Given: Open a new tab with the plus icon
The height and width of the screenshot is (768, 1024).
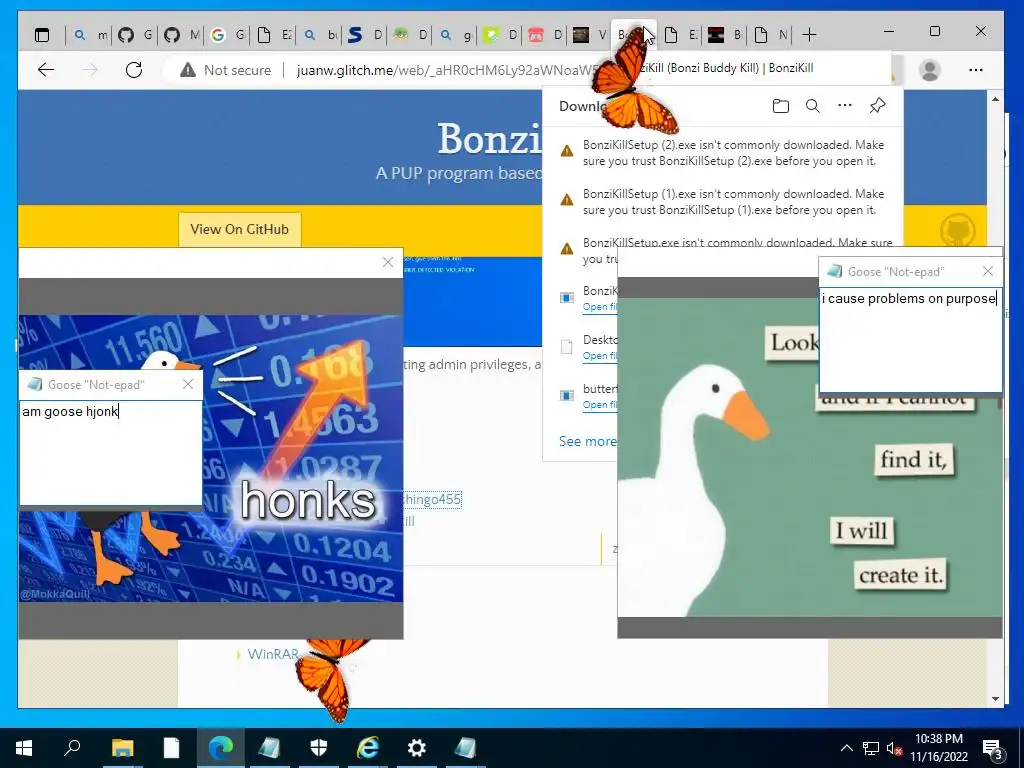Looking at the screenshot, I should pyautogui.click(x=808, y=35).
